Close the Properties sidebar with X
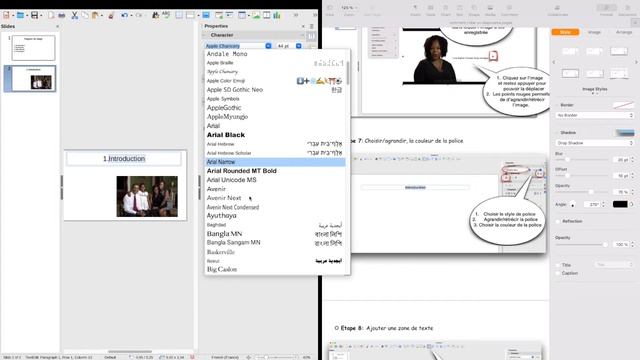 coord(303,26)
